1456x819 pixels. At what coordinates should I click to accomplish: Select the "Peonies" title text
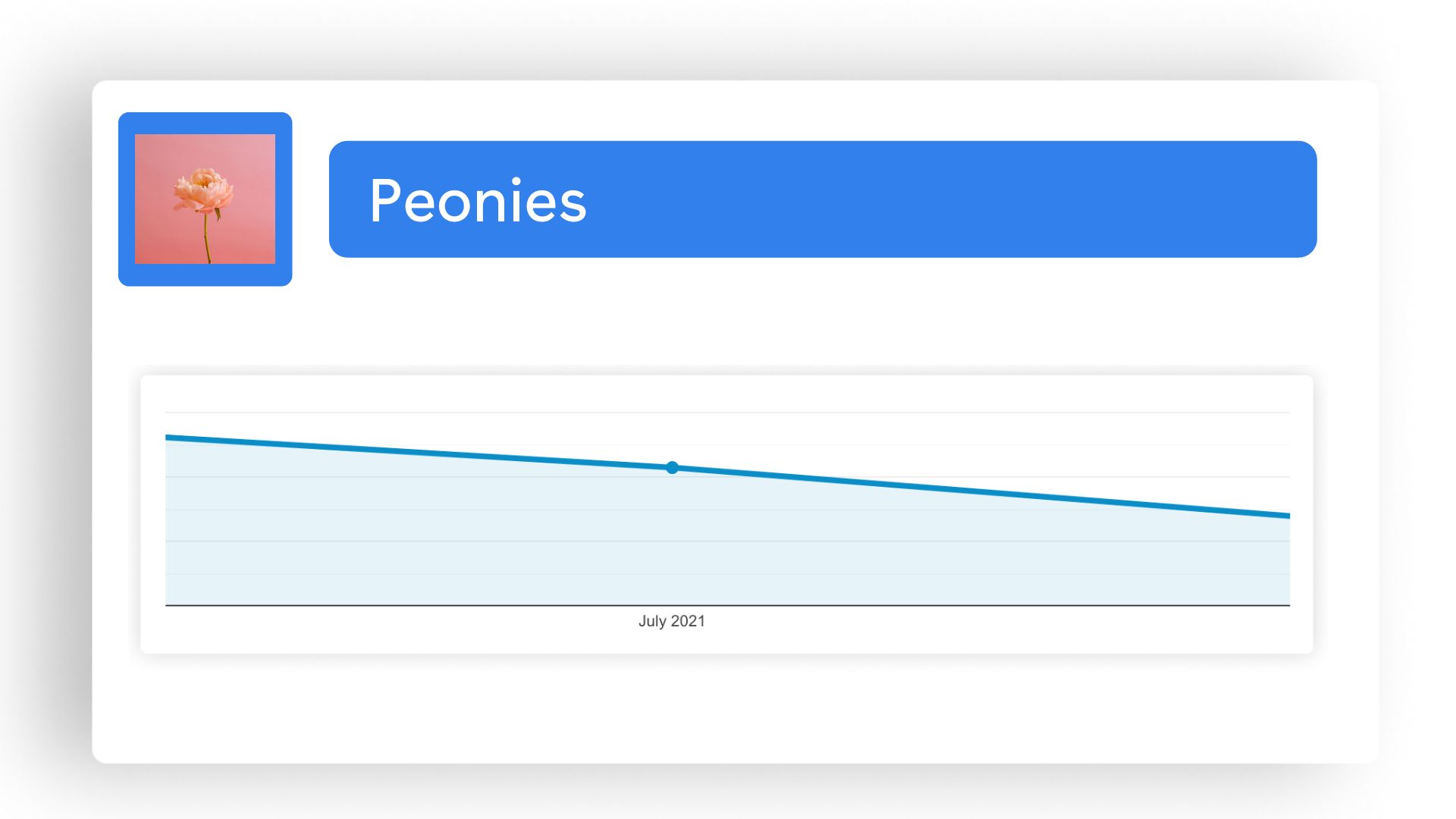coord(478,201)
